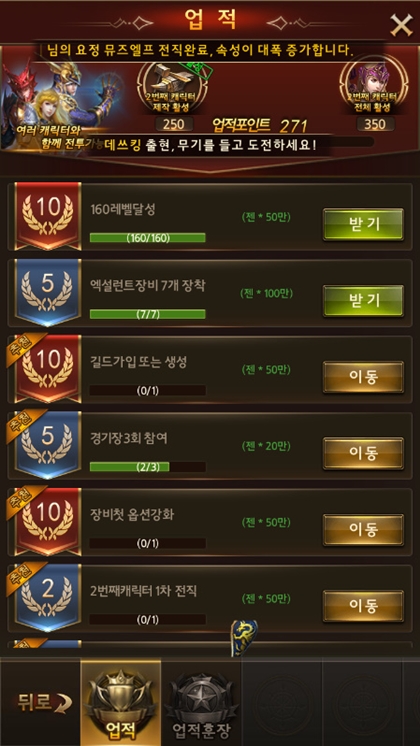Screen dimensions: 420x746
Task: Go to 길드가입 또는 생성 via 이동
Action: point(363,377)
